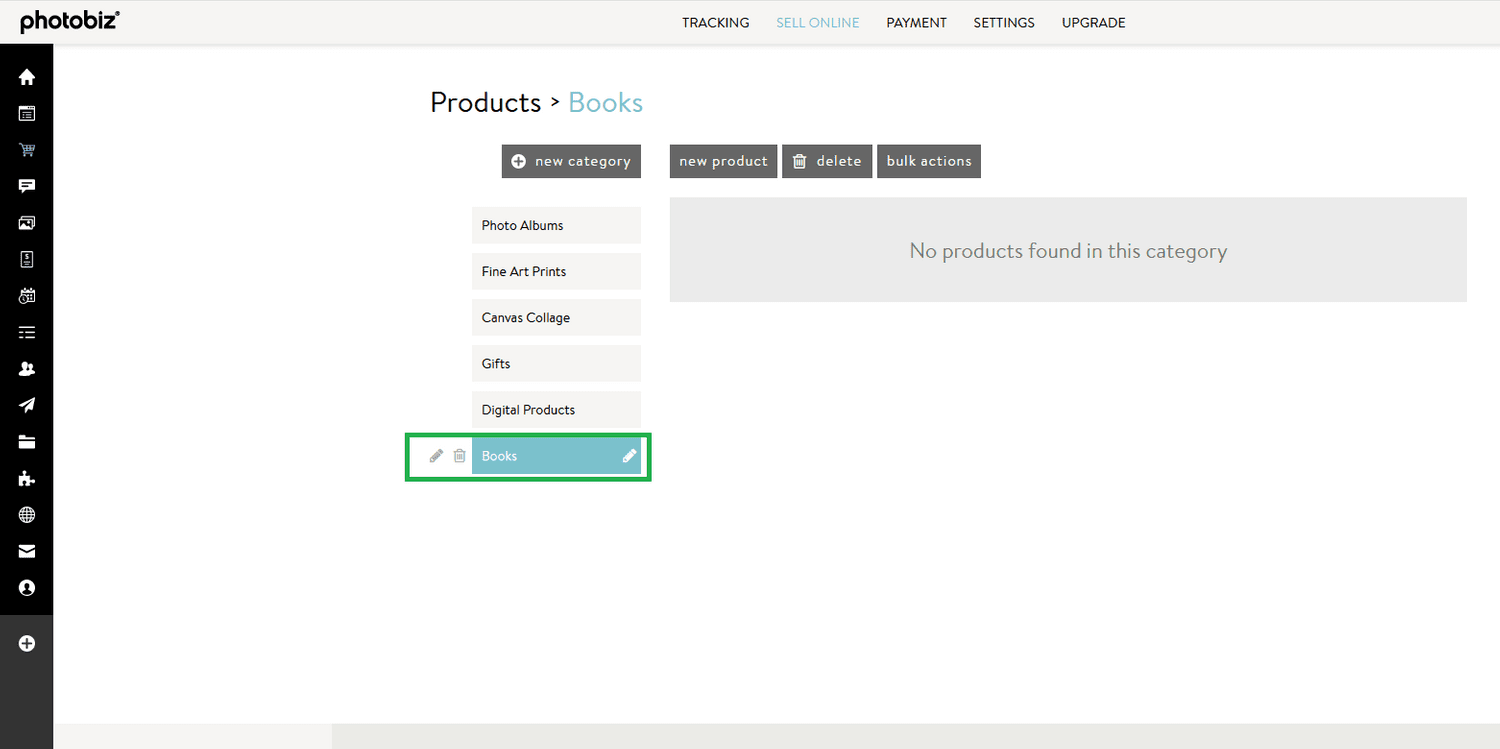1500x749 pixels.
Task: Switch to the PAYMENT tab
Action: pos(916,22)
